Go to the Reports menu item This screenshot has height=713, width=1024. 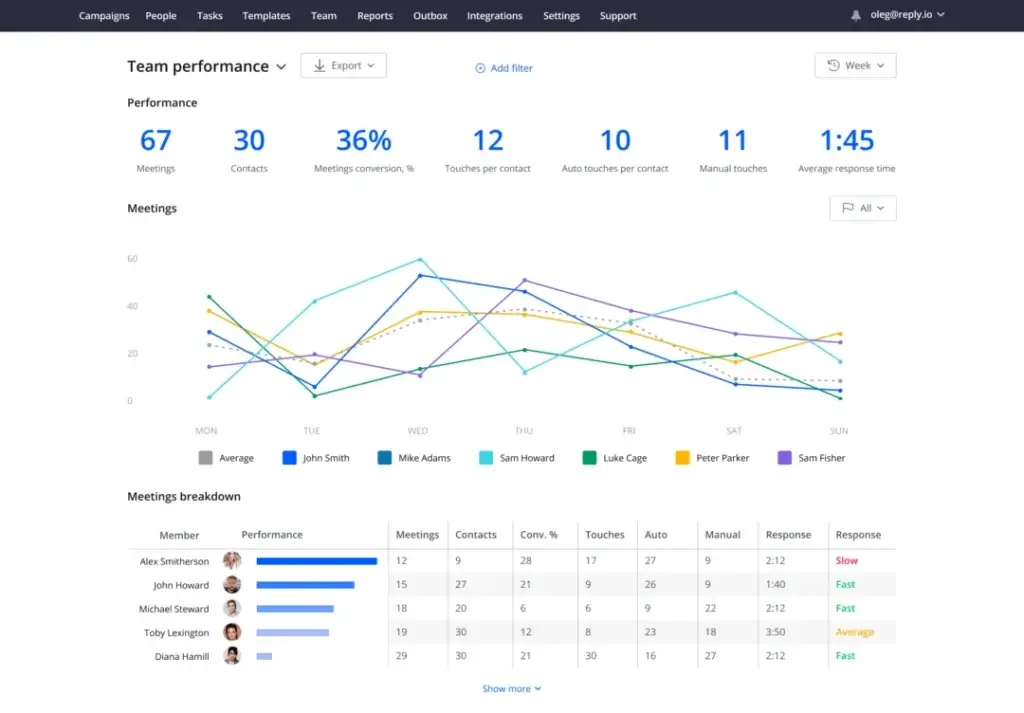pyautogui.click(x=375, y=16)
